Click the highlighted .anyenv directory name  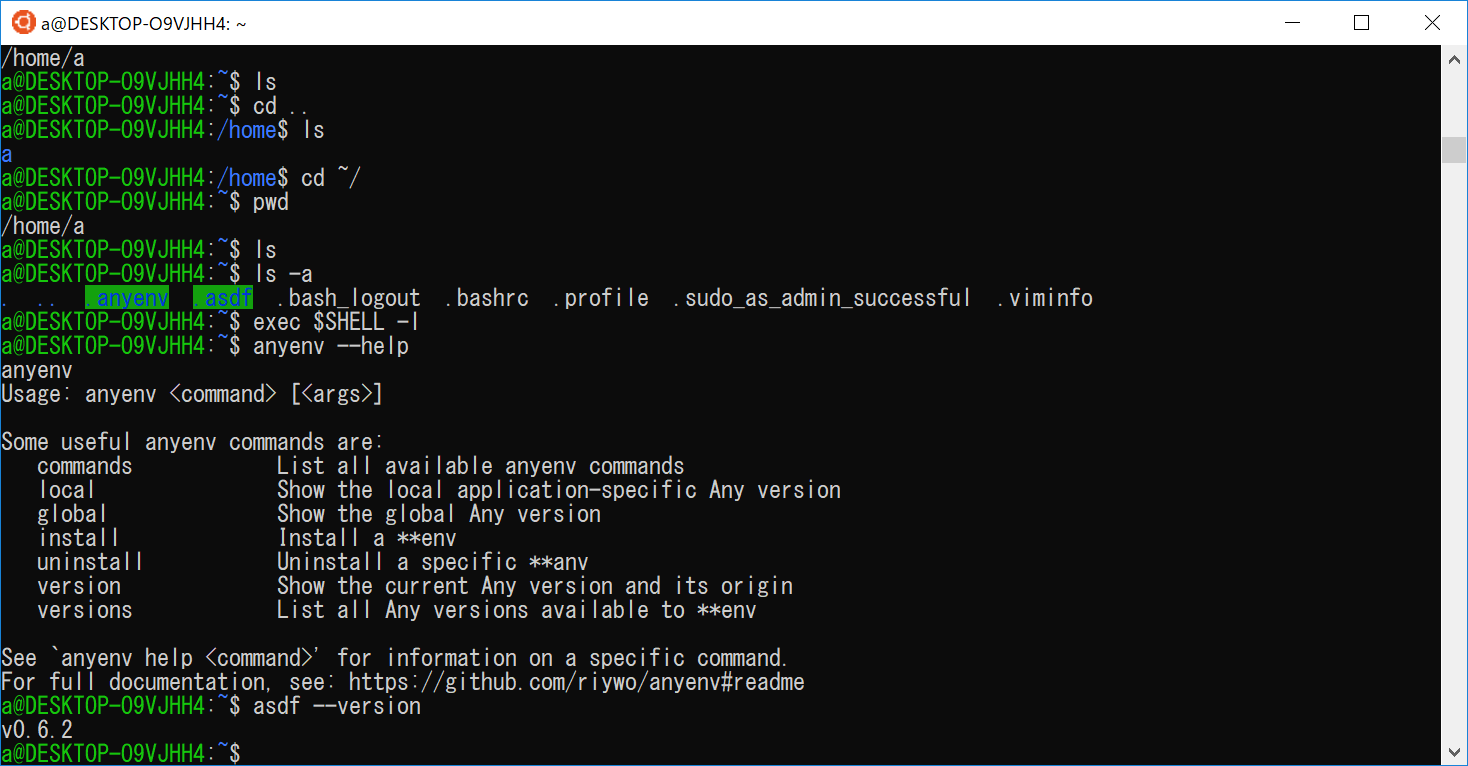point(127,298)
